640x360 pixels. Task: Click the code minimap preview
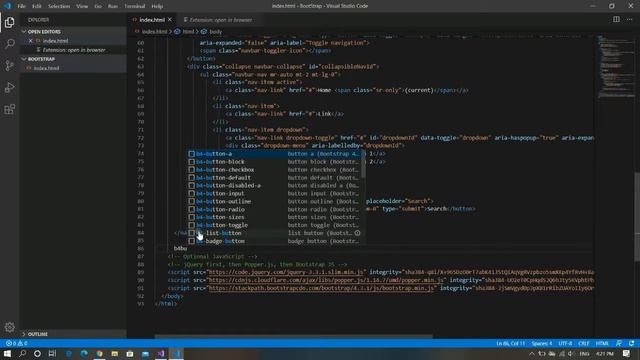(616, 67)
